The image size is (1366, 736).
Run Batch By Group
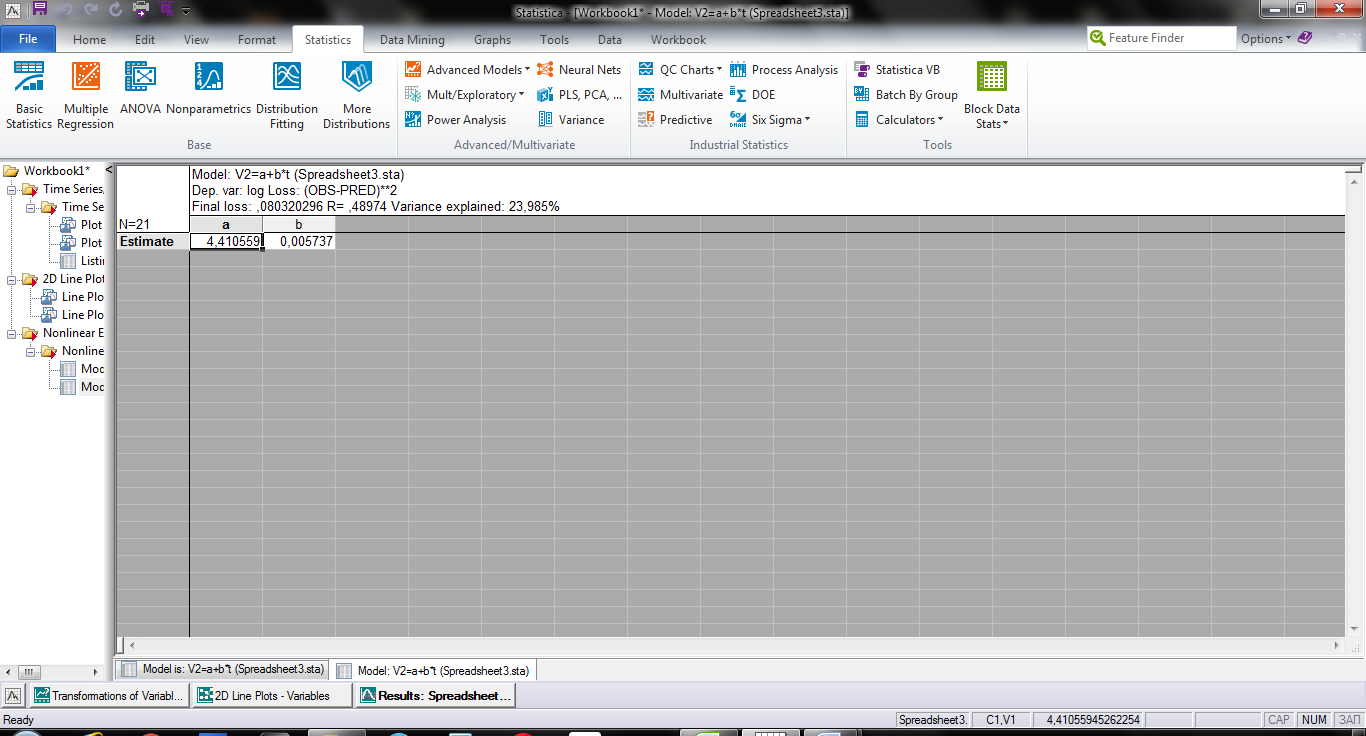tap(905, 95)
